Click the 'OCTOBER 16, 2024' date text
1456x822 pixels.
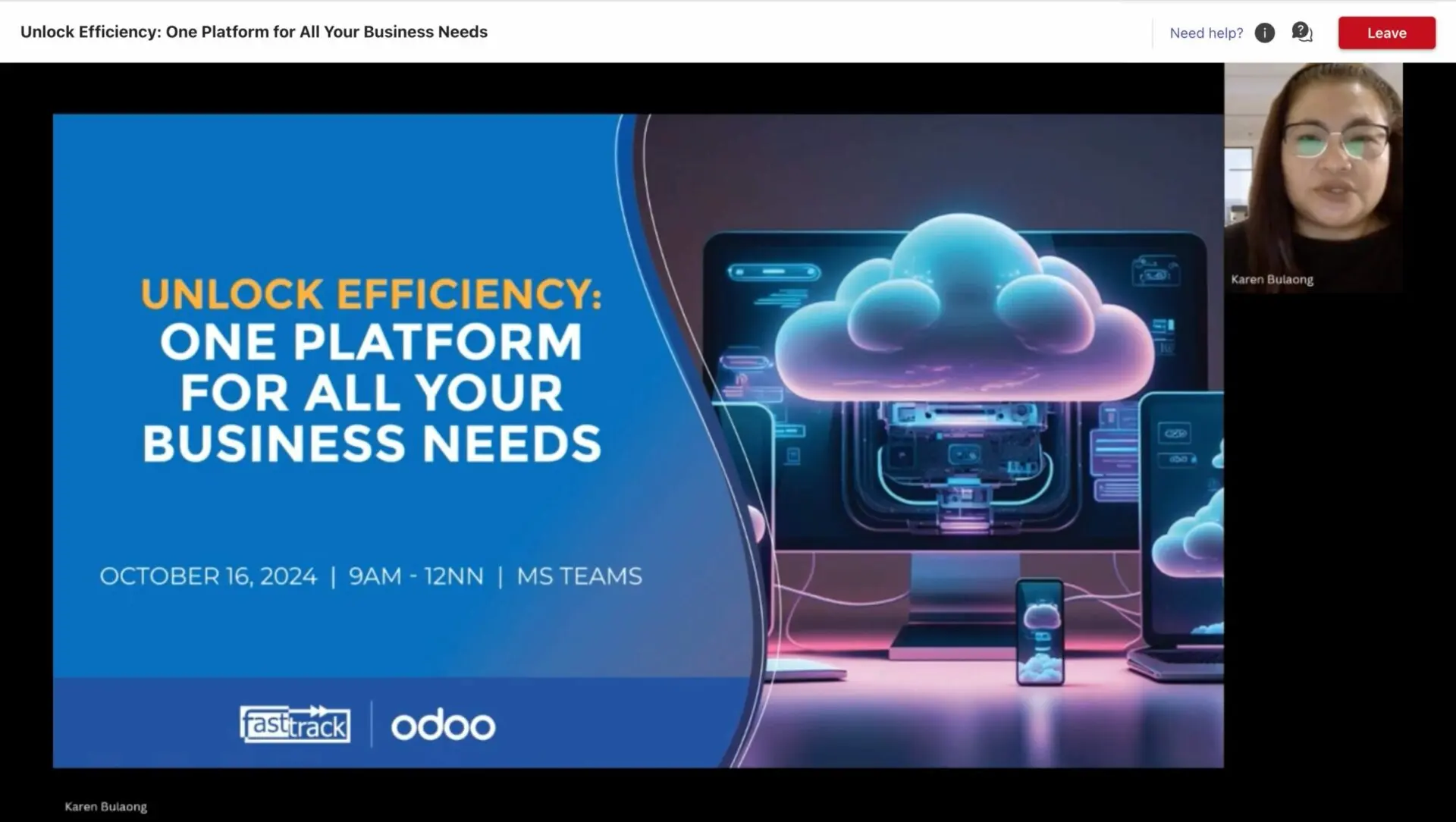pos(208,576)
